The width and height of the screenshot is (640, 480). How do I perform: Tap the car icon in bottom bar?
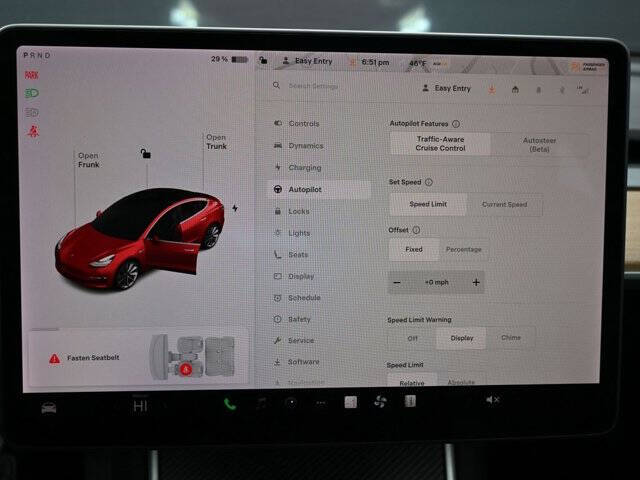49,407
